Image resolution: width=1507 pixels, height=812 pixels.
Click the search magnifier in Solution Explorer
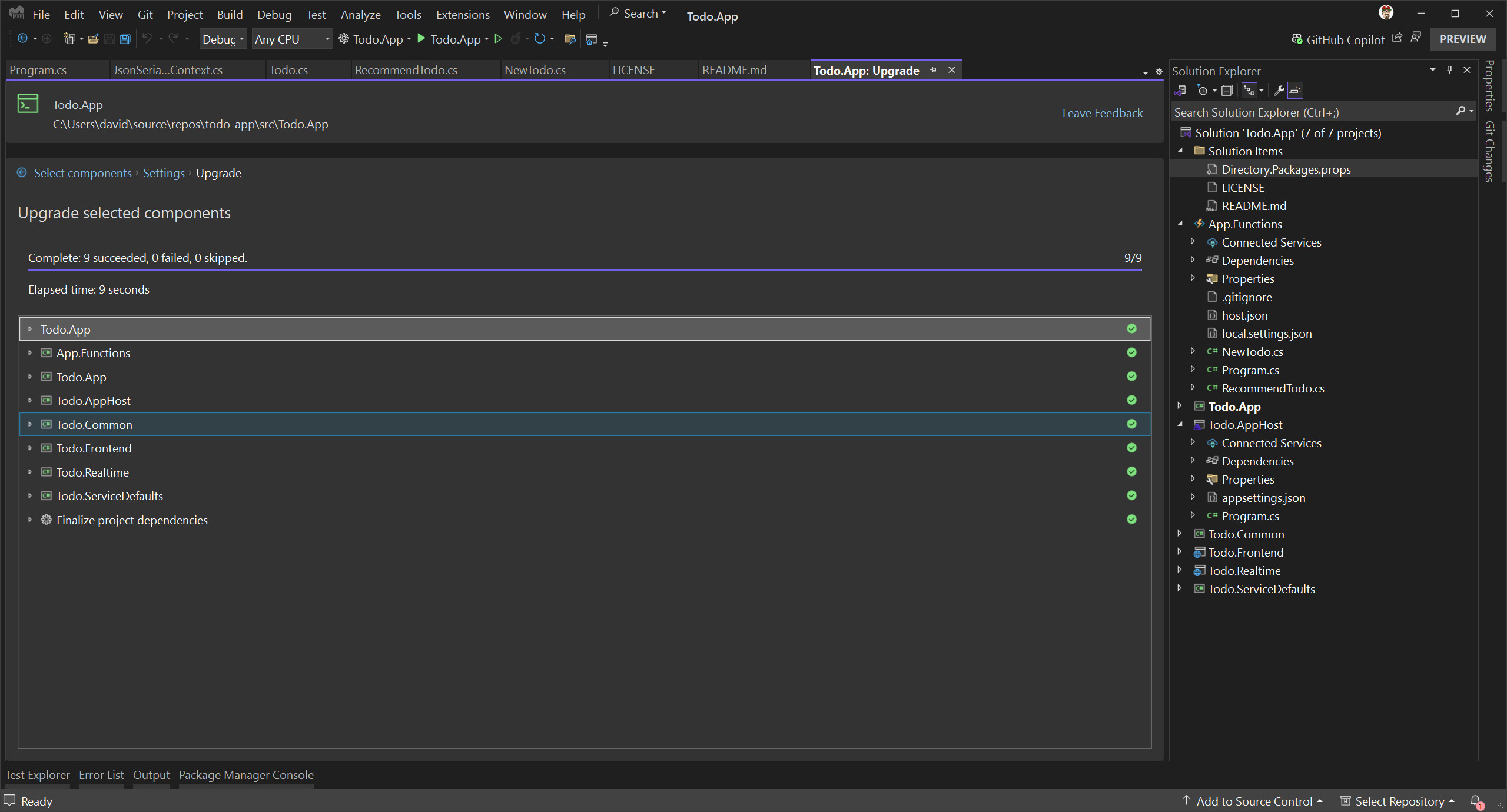tap(1460, 111)
